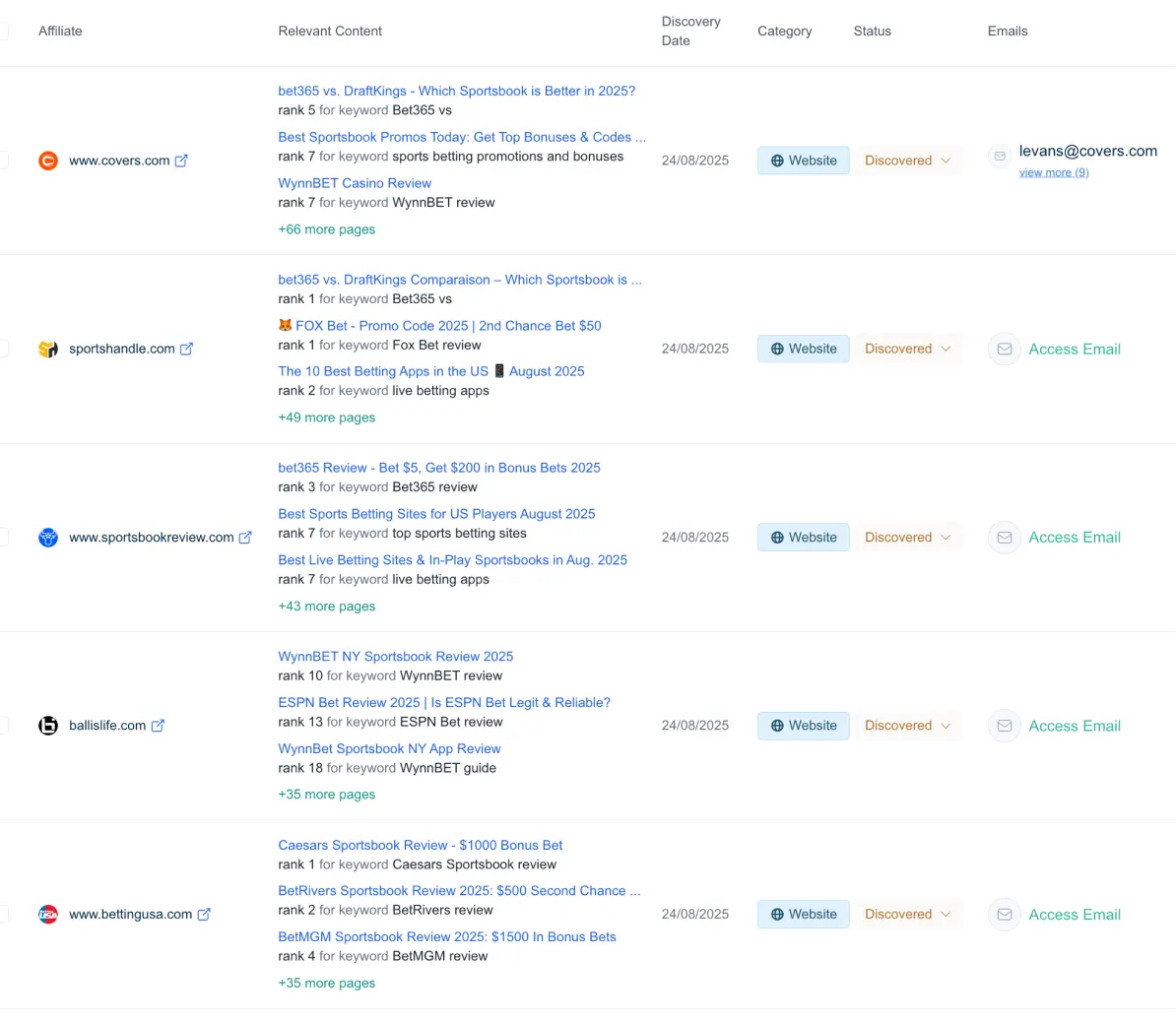Click the sportshandle.com affiliate name

(121, 349)
